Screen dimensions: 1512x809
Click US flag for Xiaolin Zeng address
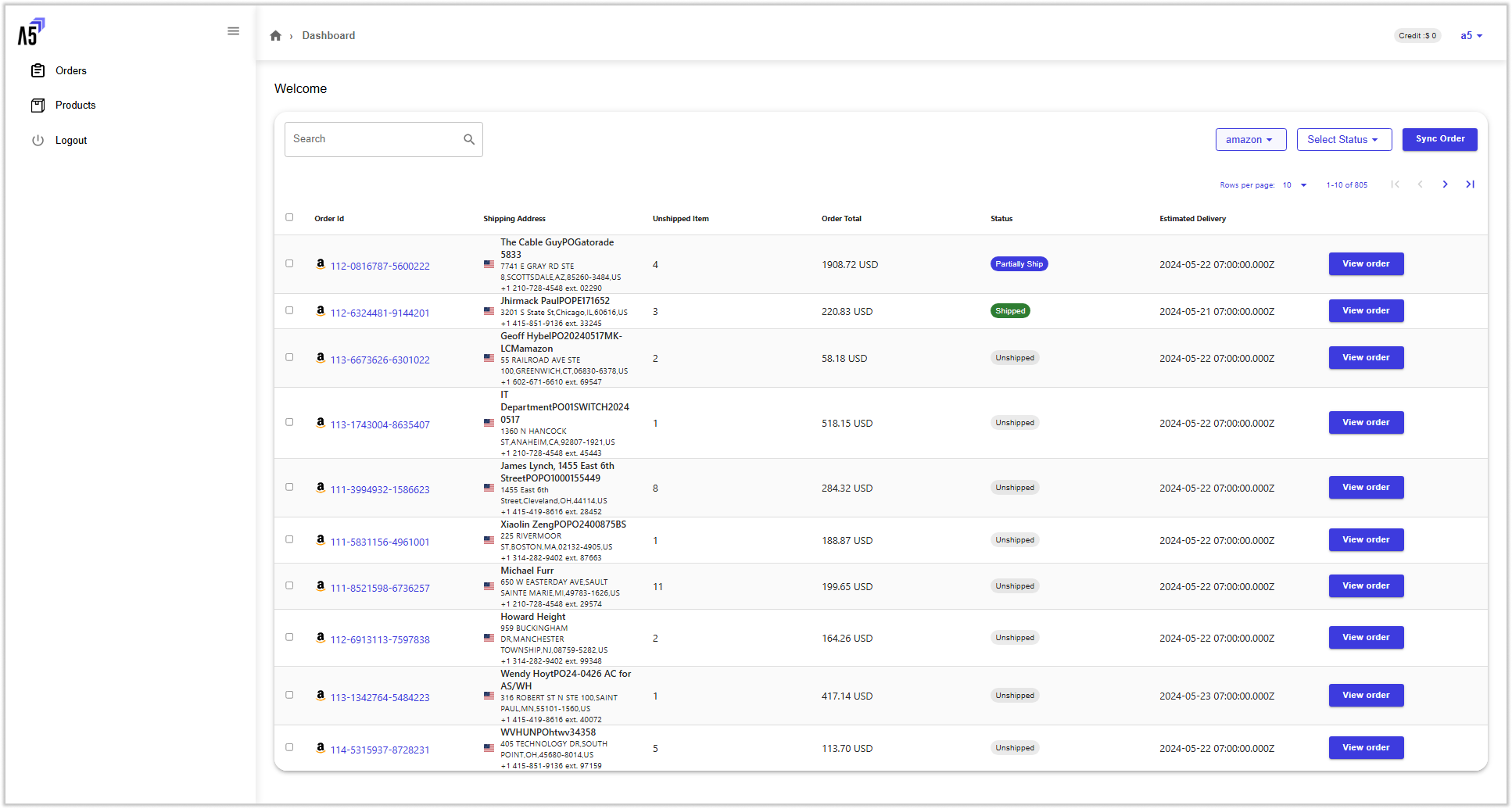[x=489, y=540]
